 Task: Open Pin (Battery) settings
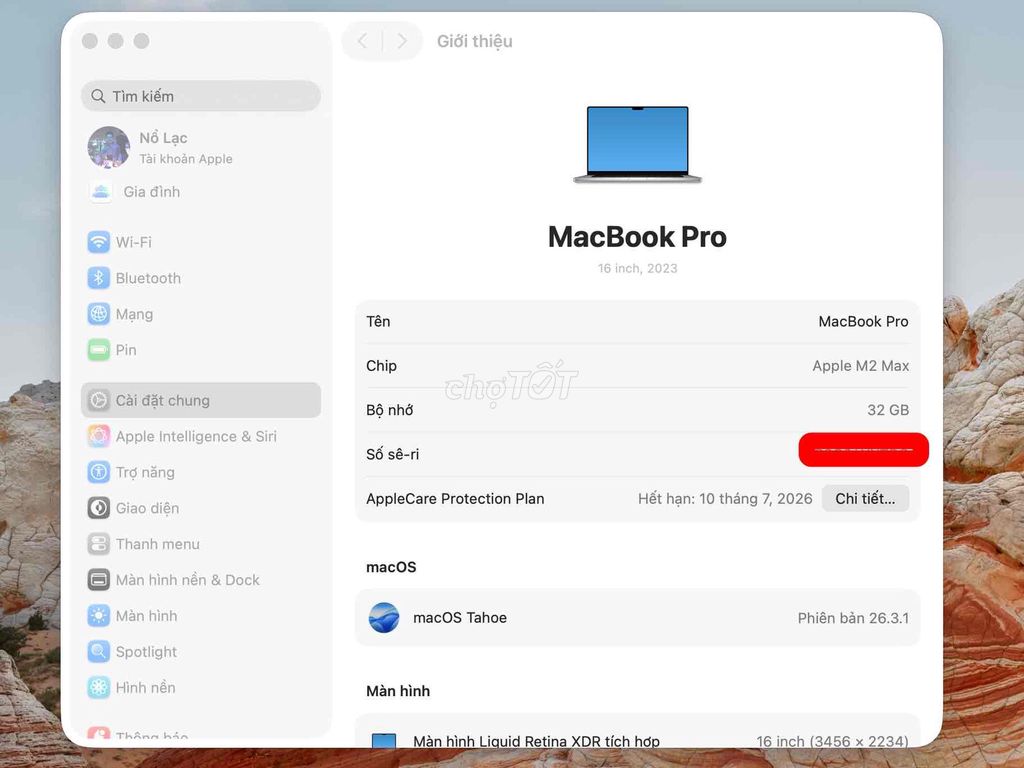pyautogui.click(x=125, y=350)
